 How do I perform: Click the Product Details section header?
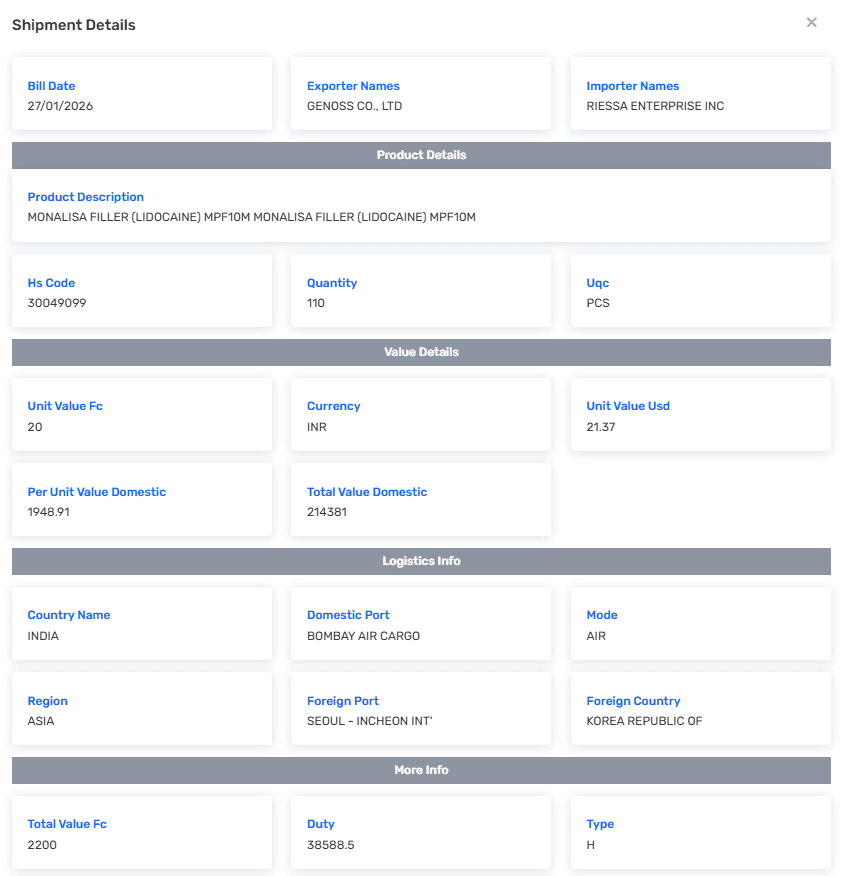click(421, 155)
